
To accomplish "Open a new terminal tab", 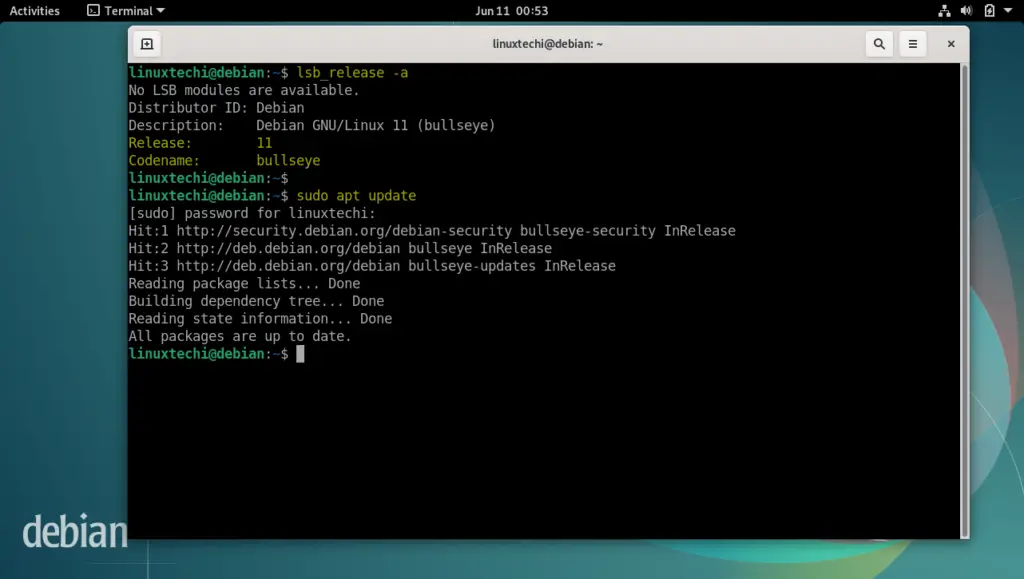I will [x=147, y=44].
